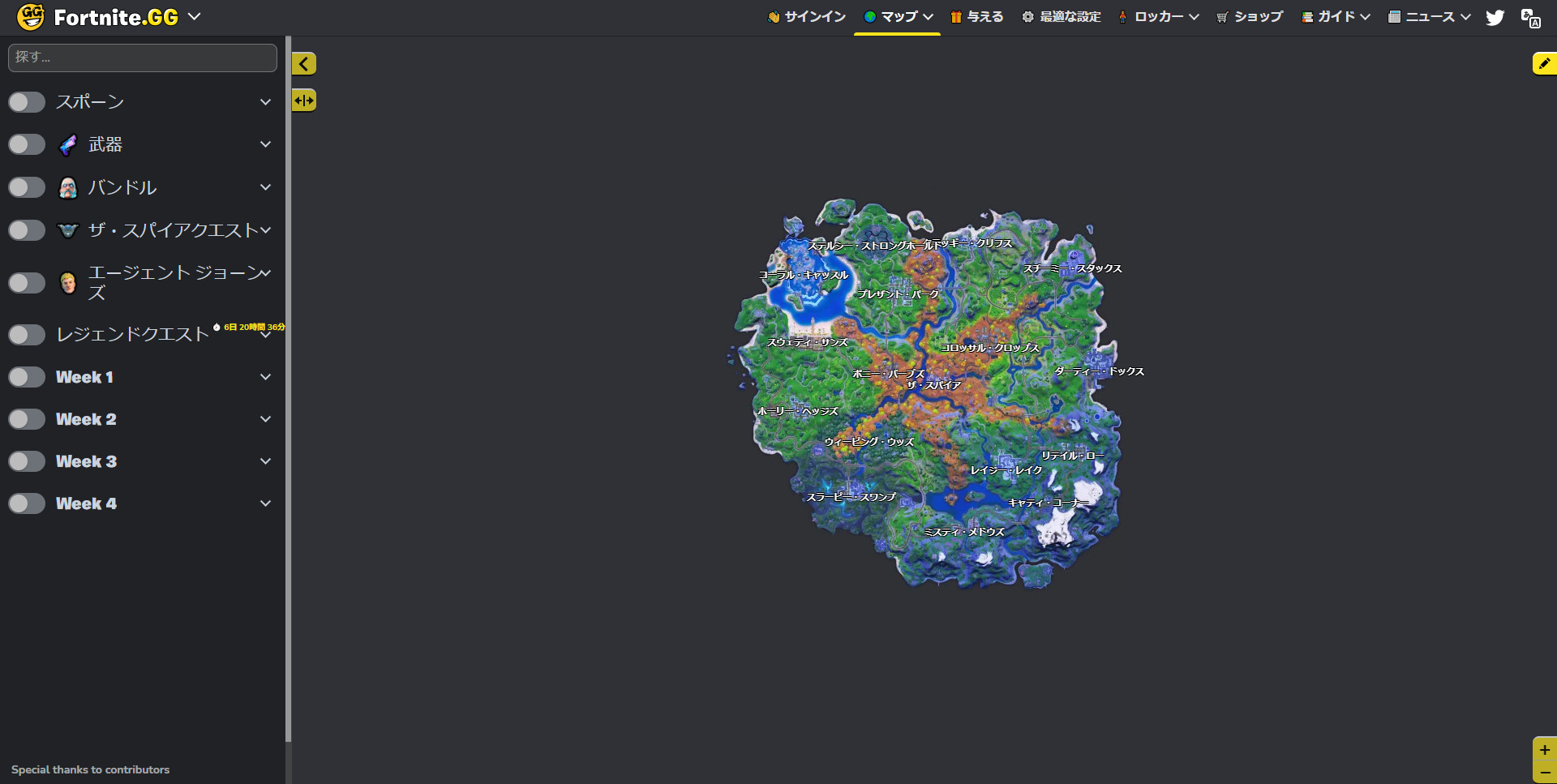
Task: Open the 最適な設定 menu item
Action: pyautogui.click(x=1062, y=17)
